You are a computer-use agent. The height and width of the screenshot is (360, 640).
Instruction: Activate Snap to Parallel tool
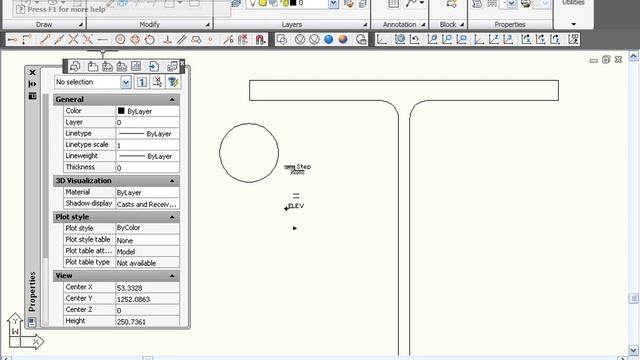pyautogui.click(x=182, y=40)
